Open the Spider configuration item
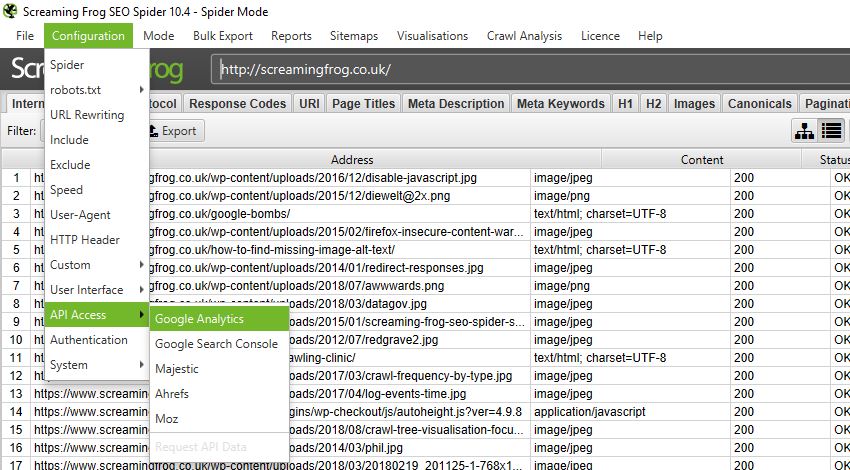850x470 pixels. pyautogui.click(x=67, y=65)
